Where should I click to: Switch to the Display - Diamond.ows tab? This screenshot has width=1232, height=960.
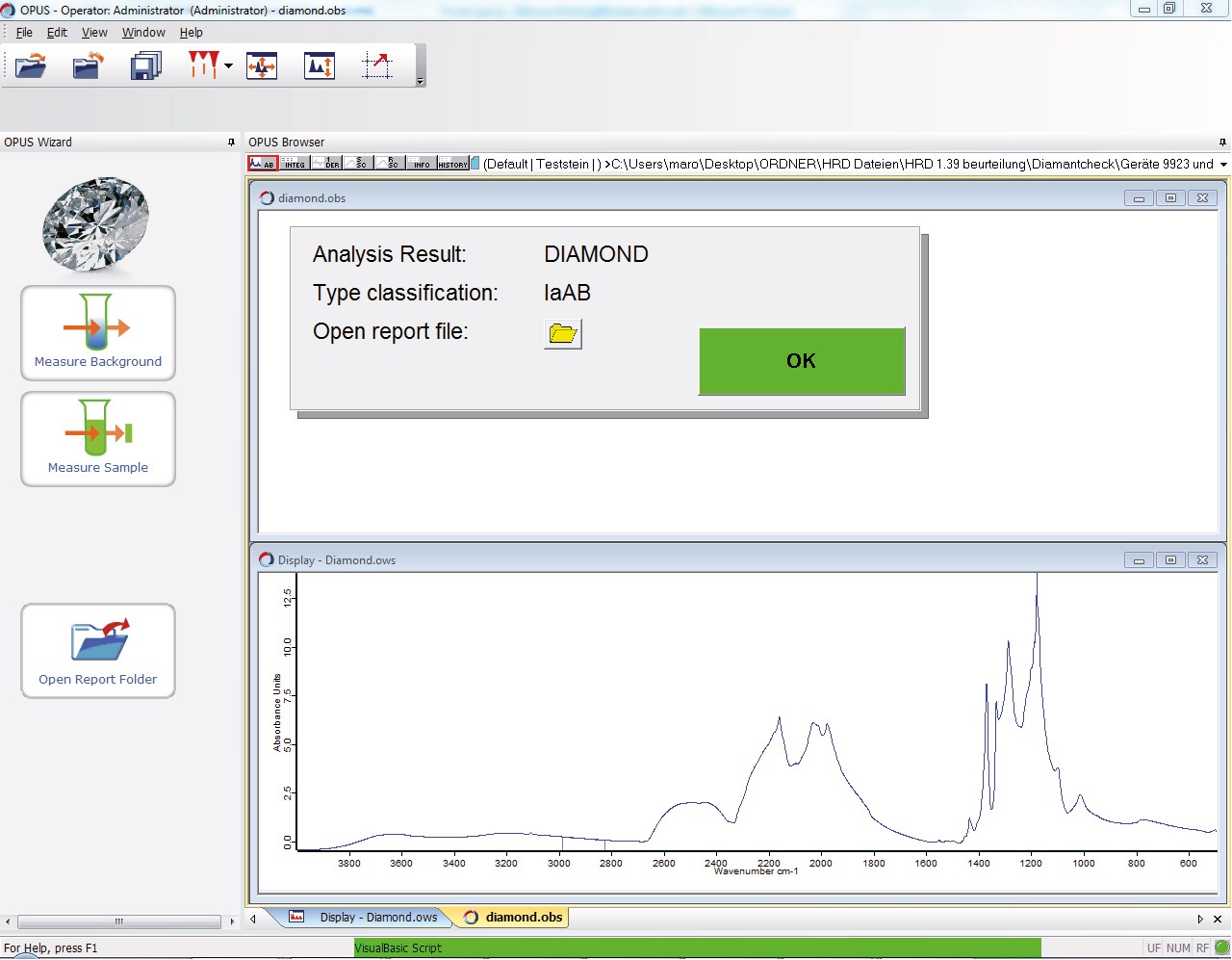click(x=366, y=918)
